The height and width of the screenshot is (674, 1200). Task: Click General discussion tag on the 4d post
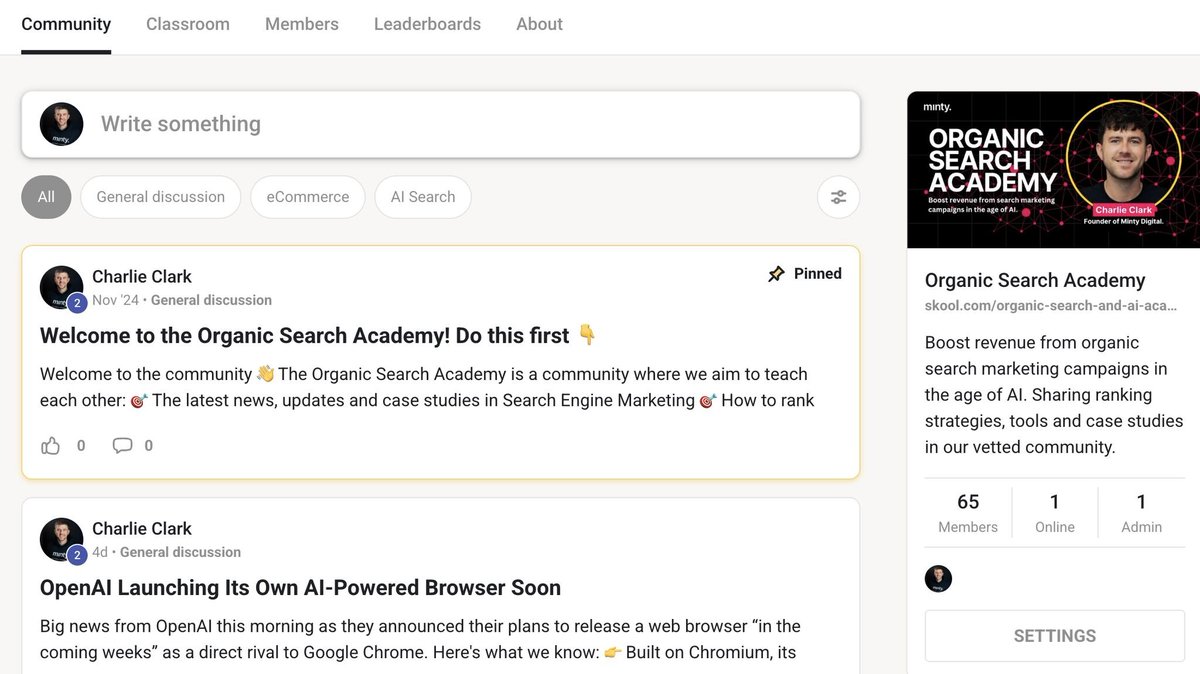(180, 552)
